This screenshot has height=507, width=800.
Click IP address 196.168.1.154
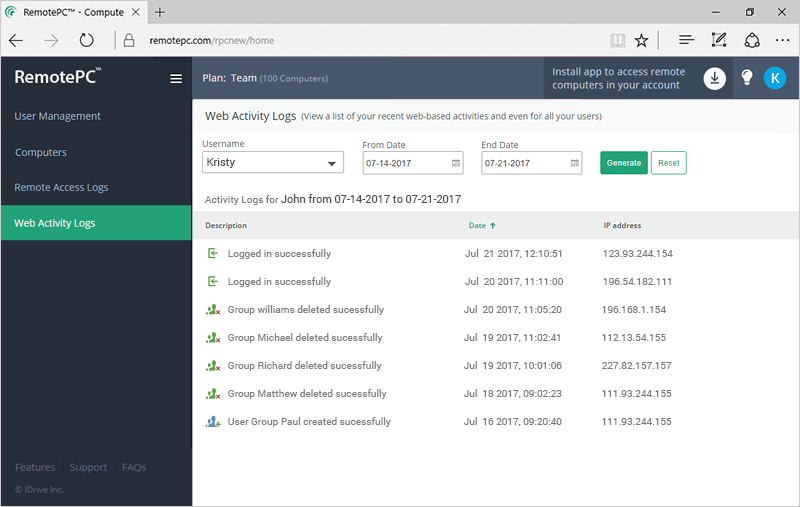click(634, 310)
